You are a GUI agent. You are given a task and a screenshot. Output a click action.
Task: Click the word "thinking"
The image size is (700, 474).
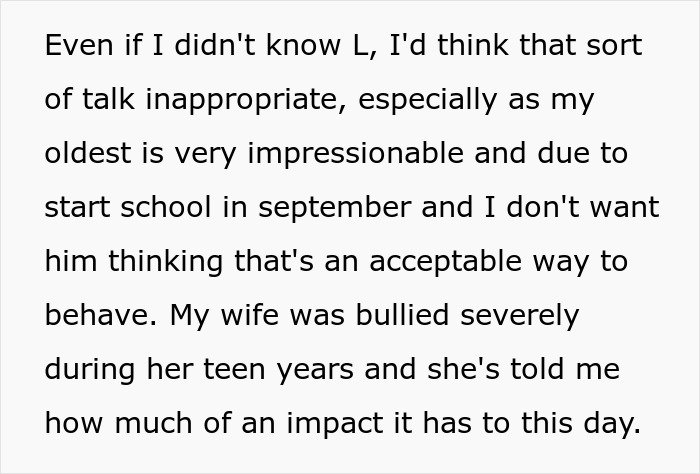153,262
